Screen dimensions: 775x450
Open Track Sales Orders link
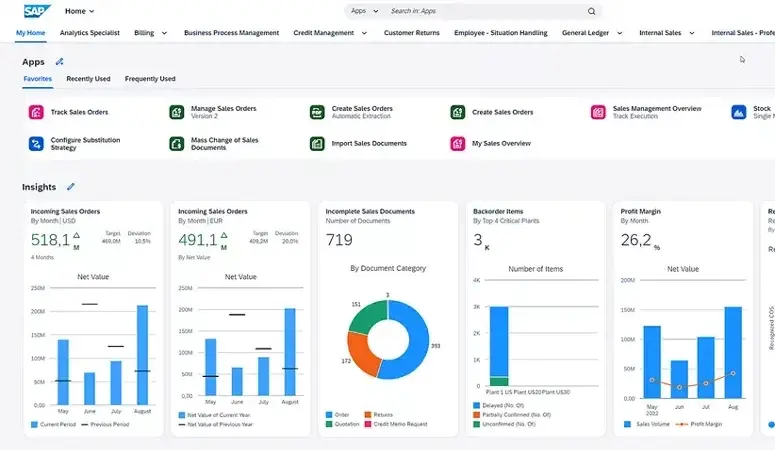pos(79,112)
